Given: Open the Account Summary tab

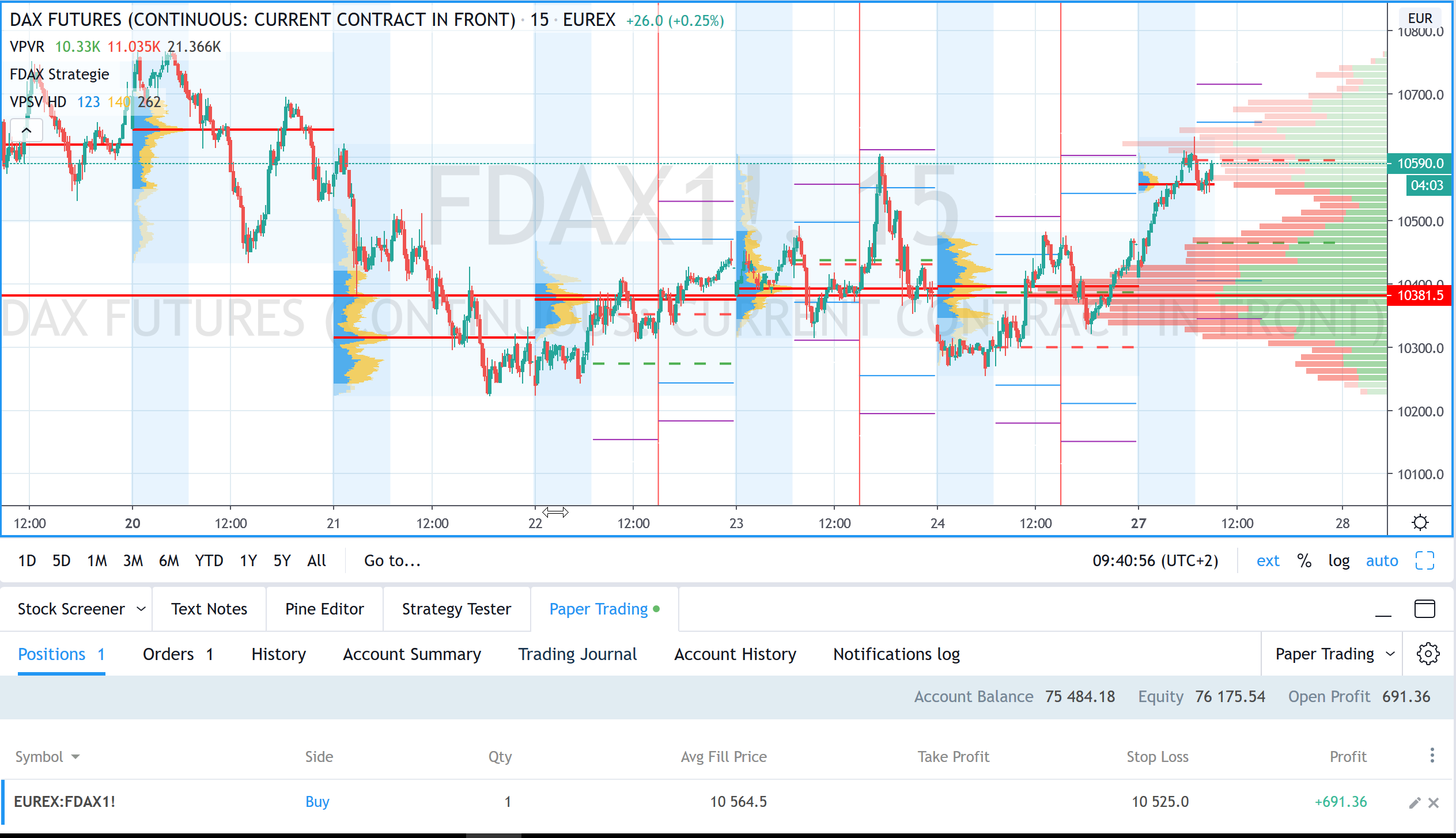Looking at the screenshot, I should pos(411,654).
